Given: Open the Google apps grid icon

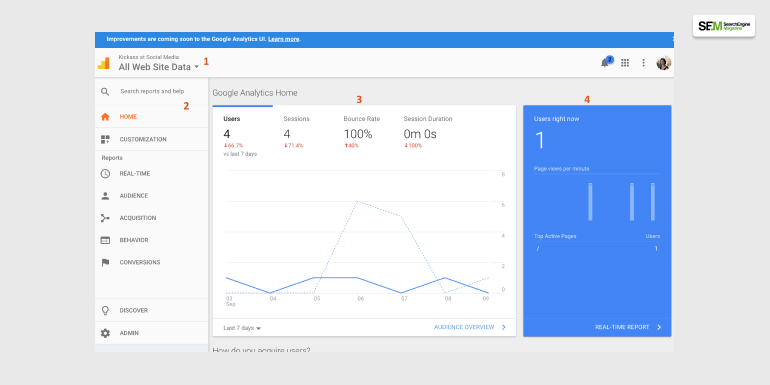Looking at the screenshot, I should coord(625,63).
